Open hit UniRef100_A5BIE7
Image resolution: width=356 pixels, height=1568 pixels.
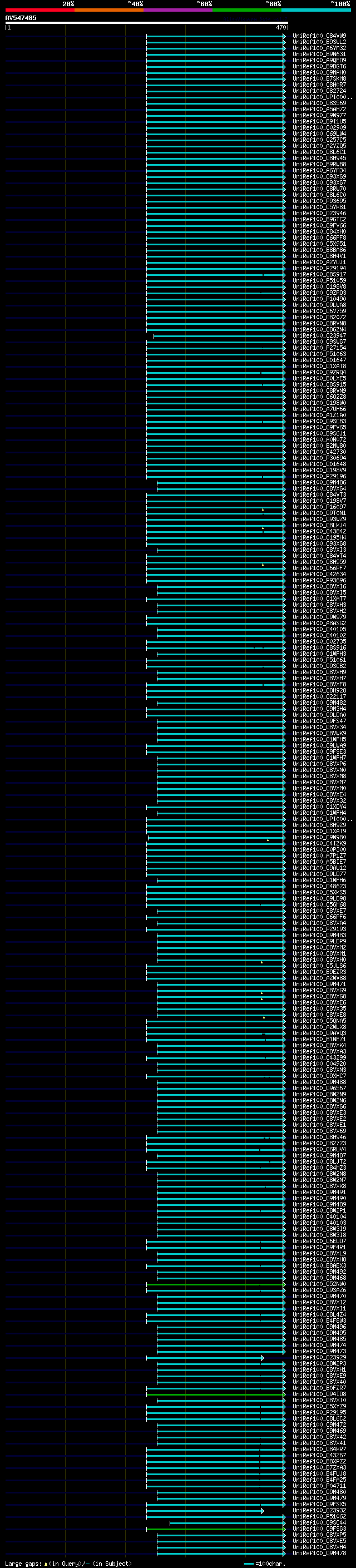(x=319, y=862)
